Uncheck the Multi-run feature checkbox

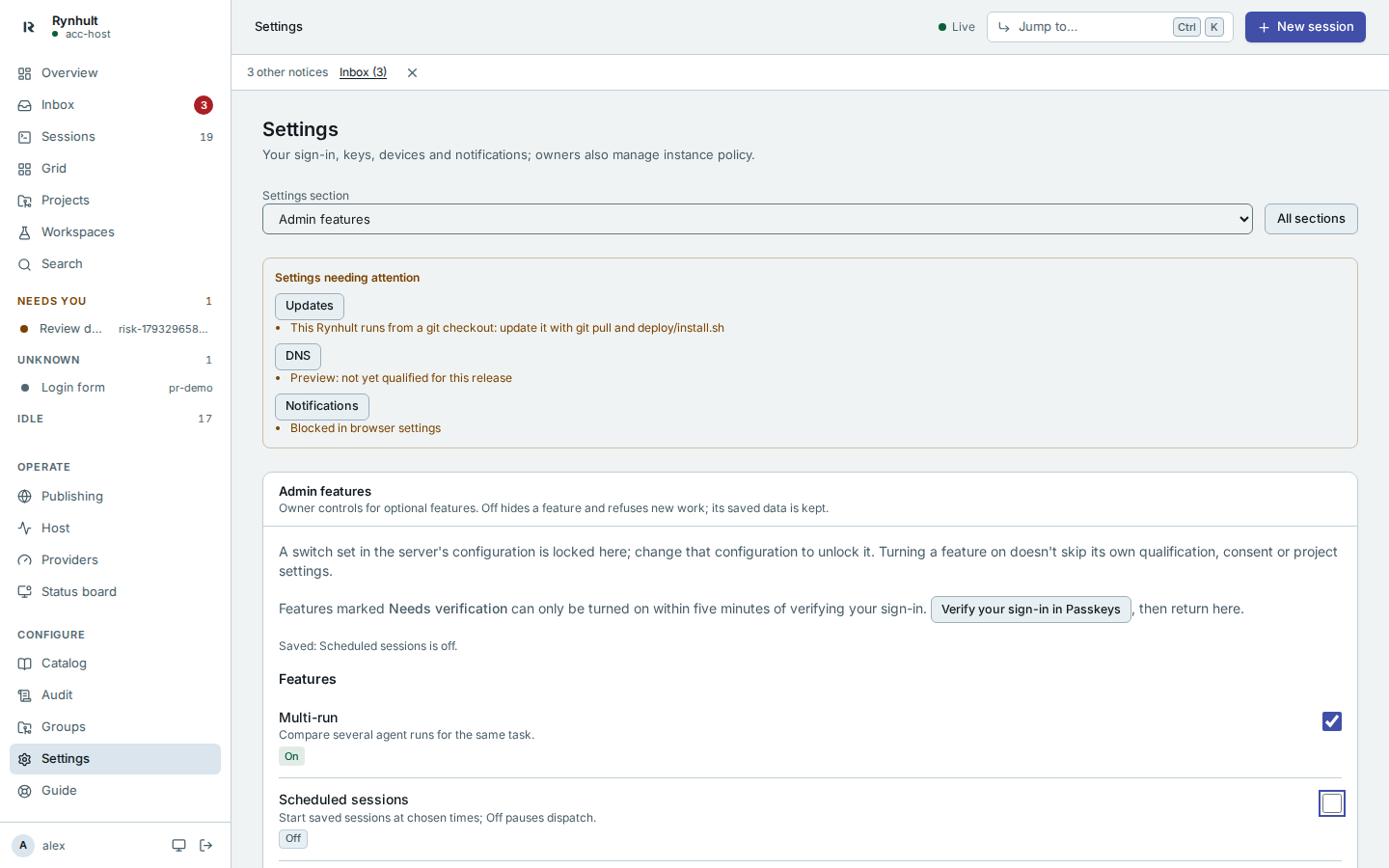pos(1332,721)
